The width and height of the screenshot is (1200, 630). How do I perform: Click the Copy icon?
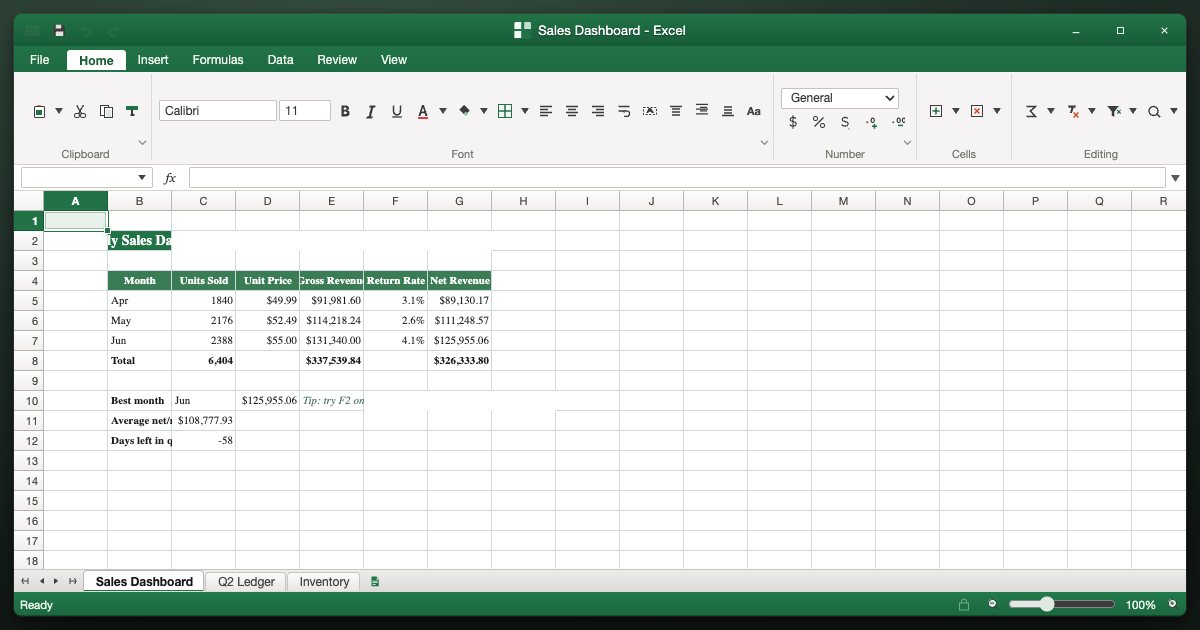[106, 111]
